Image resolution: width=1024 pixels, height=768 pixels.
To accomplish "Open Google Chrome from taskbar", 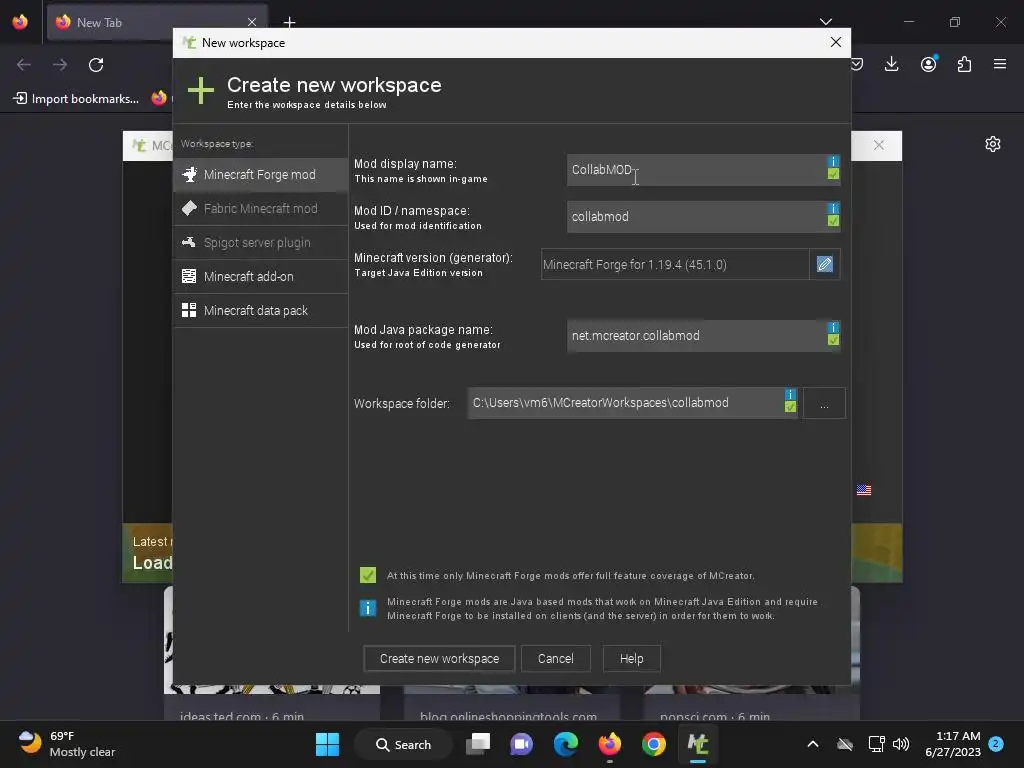I will [653, 744].
